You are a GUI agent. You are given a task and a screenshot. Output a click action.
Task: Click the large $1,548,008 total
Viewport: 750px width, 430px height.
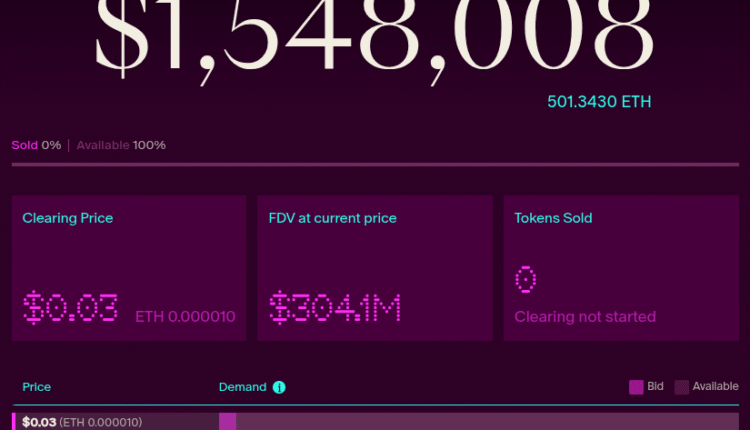375,40
